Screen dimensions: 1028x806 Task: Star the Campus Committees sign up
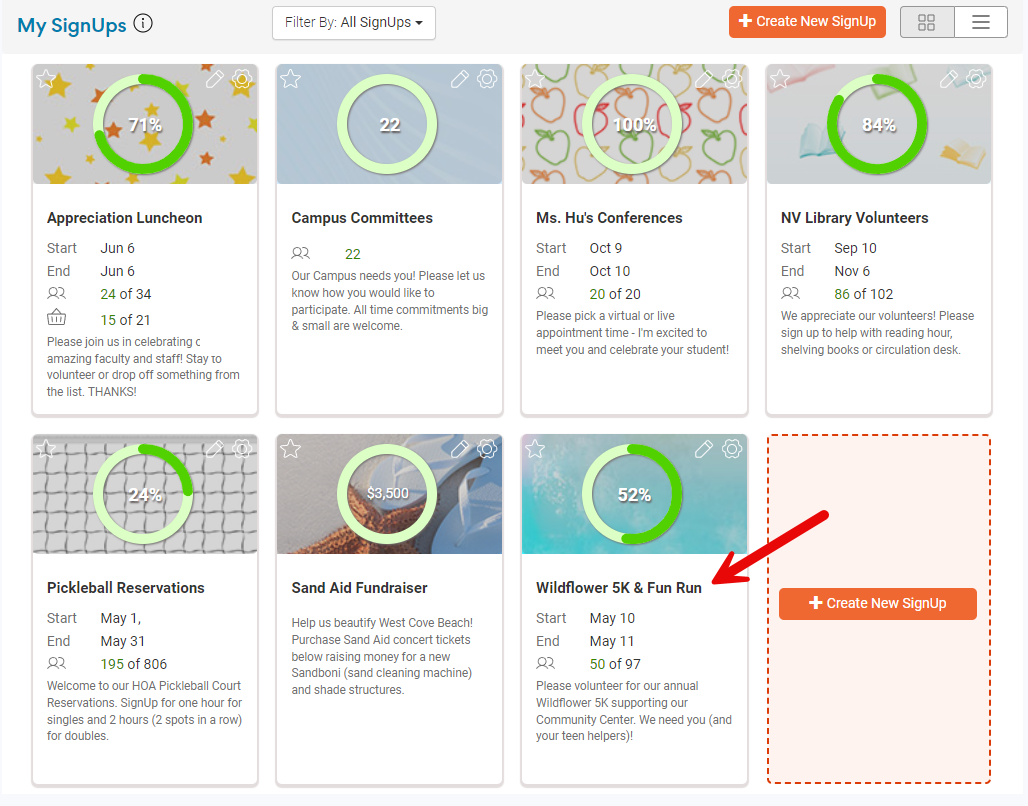click(x=291, y=79)
